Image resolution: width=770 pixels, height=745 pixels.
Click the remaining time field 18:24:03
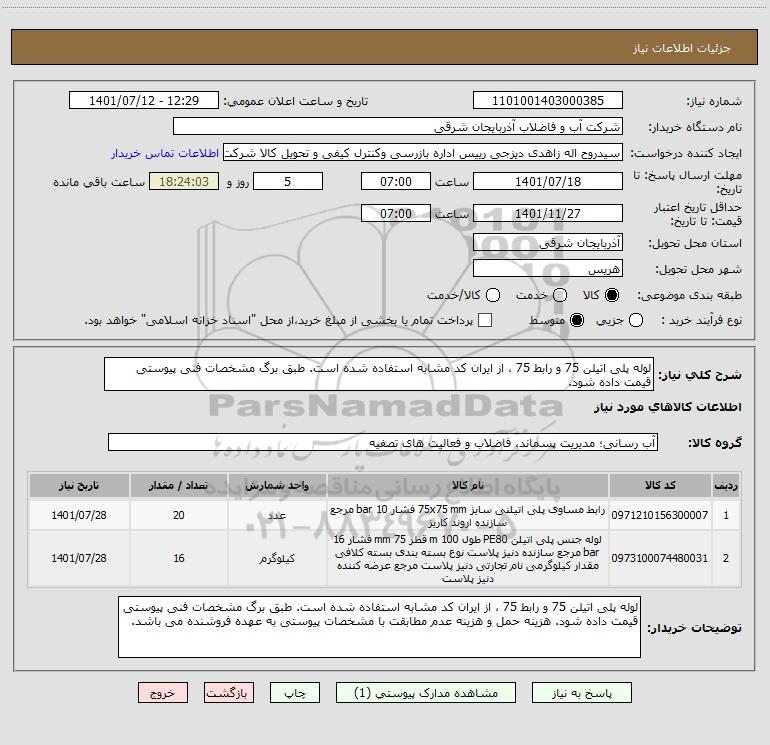tap(184, 181)
